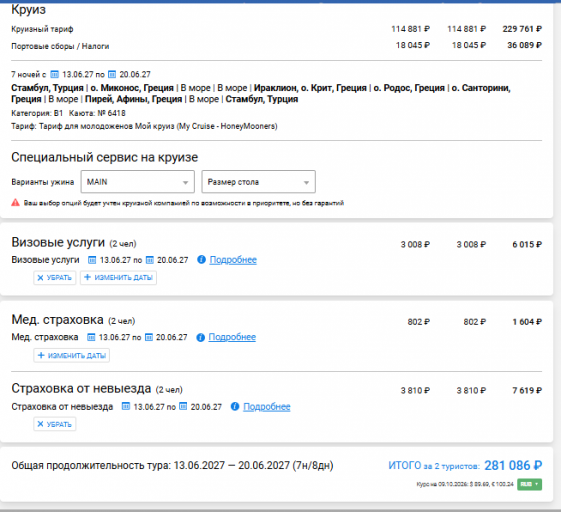
Task: Click the red warning triangle icon
Action: pos(15,203)
